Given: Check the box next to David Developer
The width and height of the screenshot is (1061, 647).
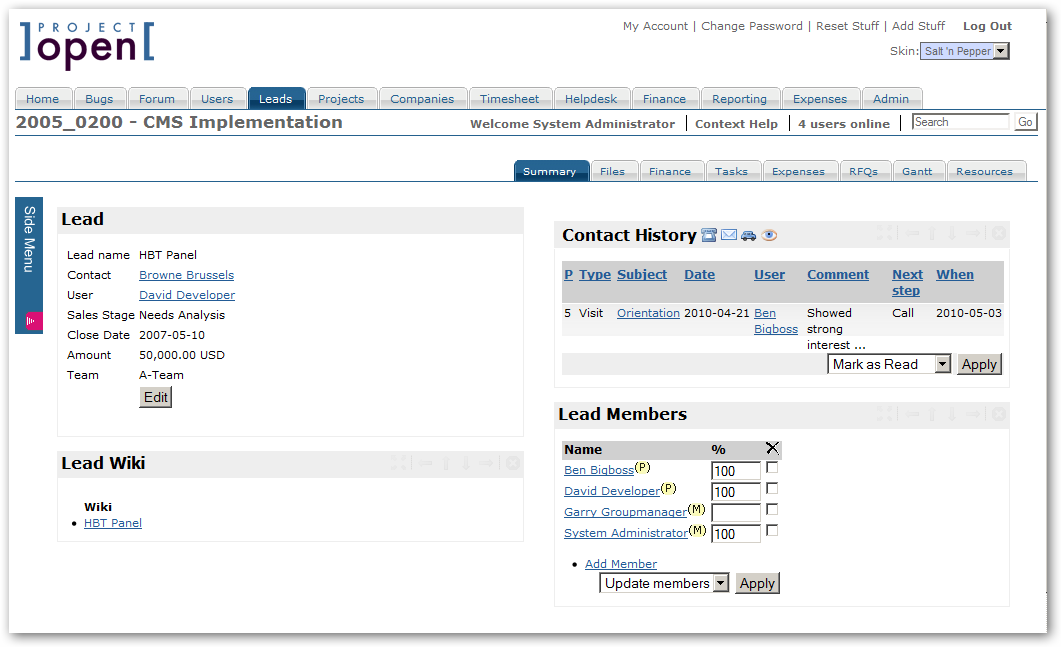Looking at the screenshot, I should point(771,491).
